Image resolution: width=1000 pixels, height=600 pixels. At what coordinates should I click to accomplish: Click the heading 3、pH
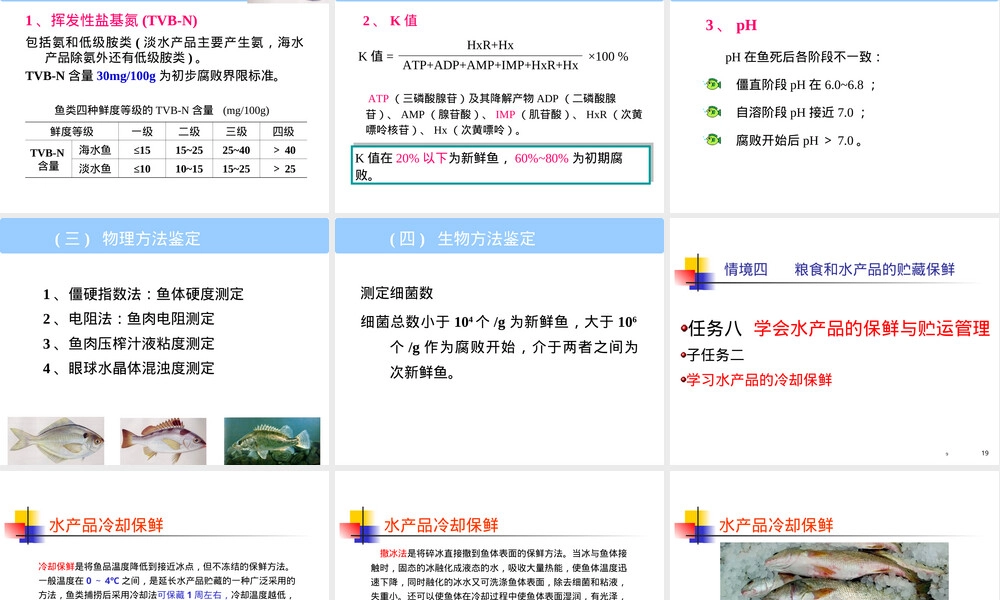(731, 26)
